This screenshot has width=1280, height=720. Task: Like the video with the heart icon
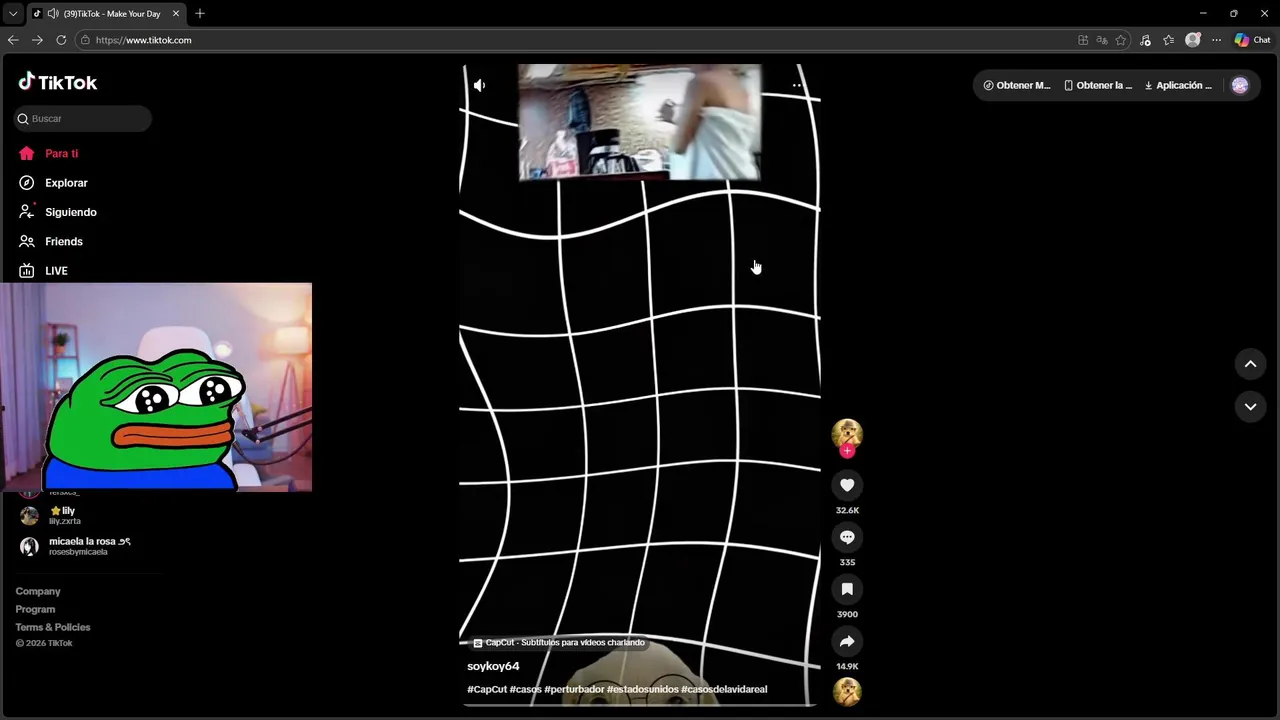[x=847, y=485]
